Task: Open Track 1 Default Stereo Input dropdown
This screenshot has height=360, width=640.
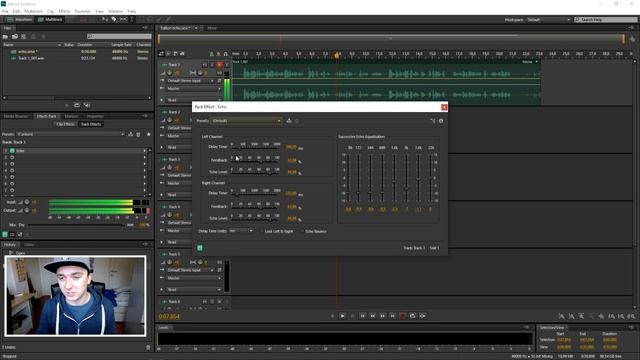Action: (x=190, y=81)
